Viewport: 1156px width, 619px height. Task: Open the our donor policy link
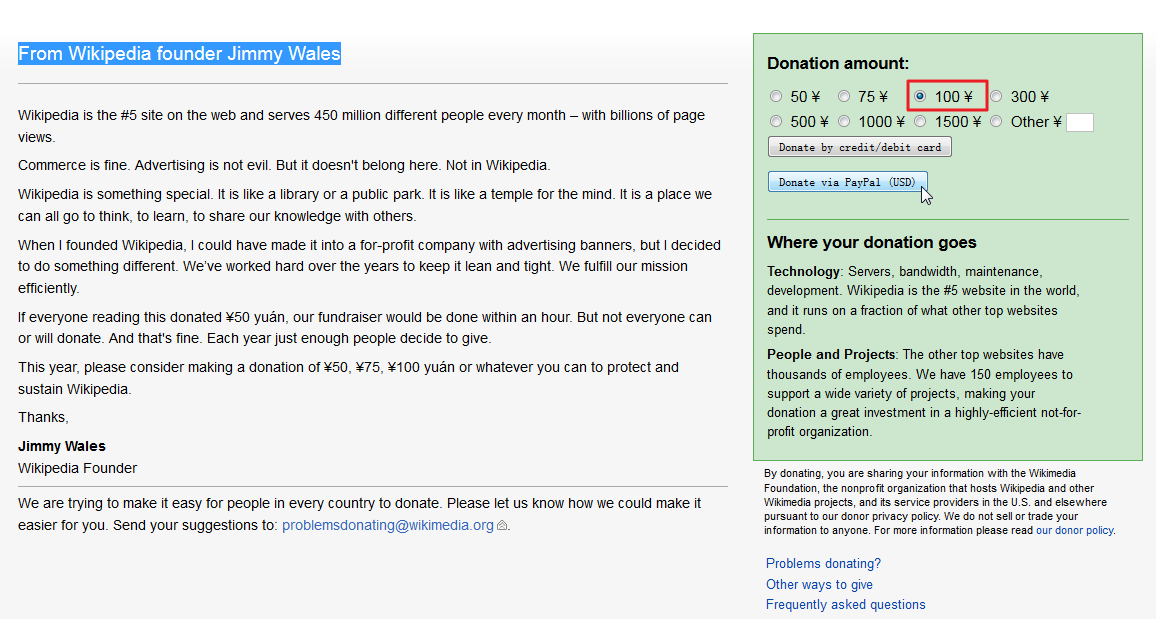point(1075,531)
